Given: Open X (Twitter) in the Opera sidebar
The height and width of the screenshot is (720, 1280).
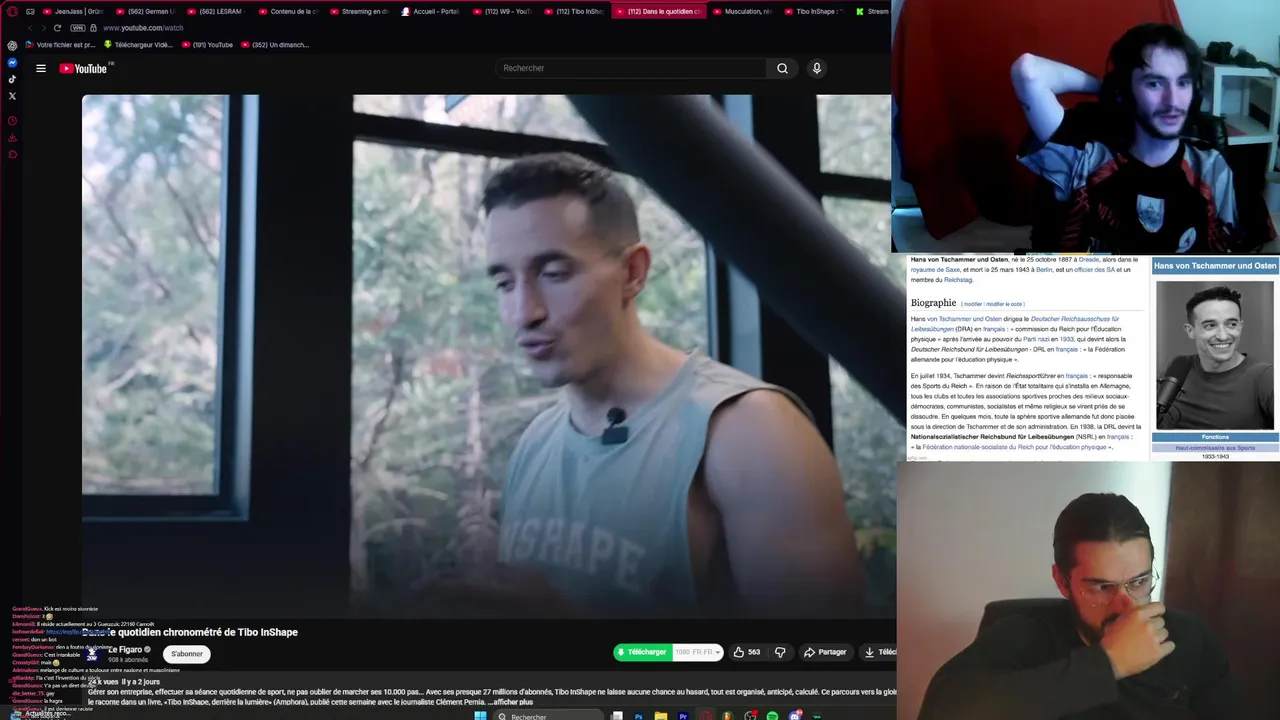Looking at the screenshot, I should click(x=12, y=96).
